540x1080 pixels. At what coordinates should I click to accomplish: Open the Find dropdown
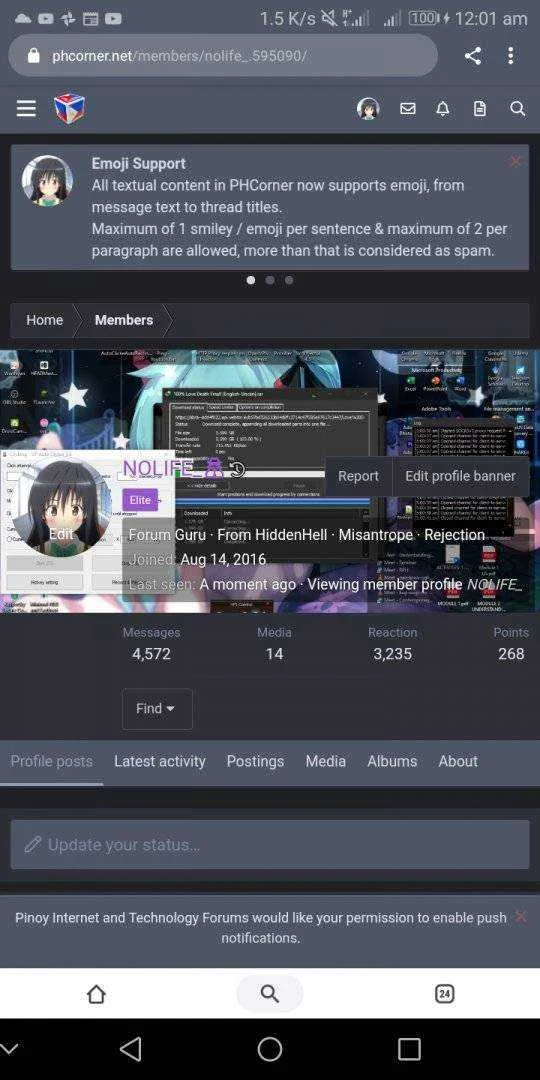[157, 709]
